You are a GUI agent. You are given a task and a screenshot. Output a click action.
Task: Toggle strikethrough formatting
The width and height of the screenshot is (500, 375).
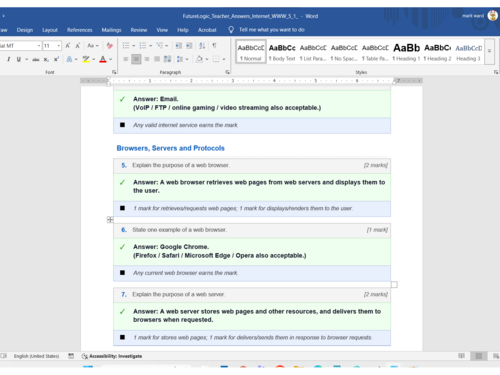(x=36, y=59)
